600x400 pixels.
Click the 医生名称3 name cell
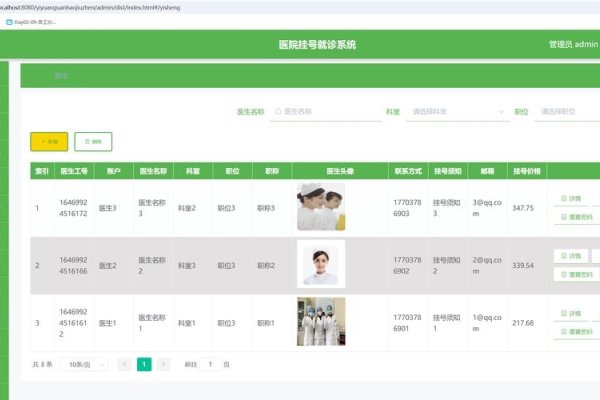click(152, 208)
